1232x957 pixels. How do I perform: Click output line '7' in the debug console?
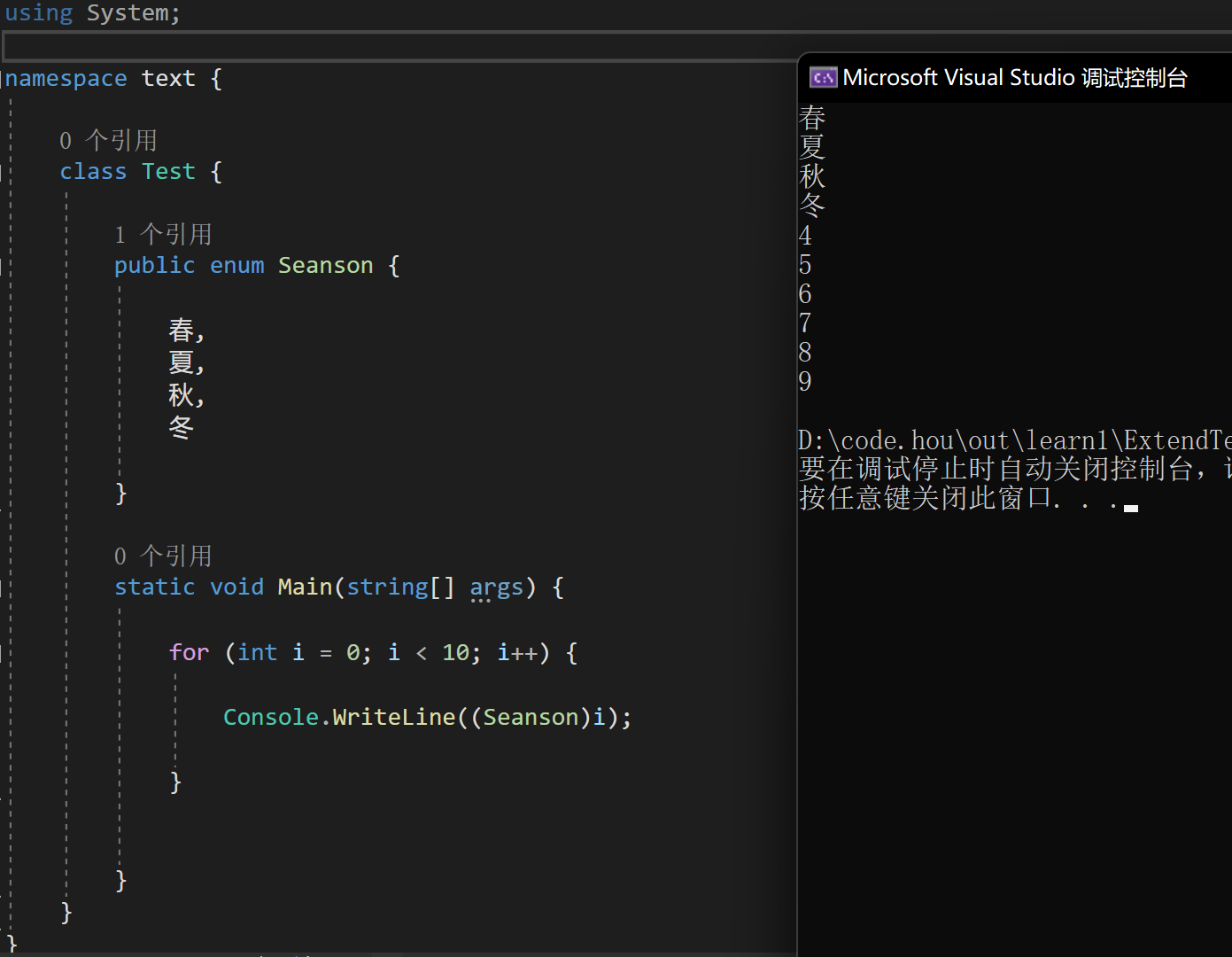pyautogui.click(x=805, y=323)
